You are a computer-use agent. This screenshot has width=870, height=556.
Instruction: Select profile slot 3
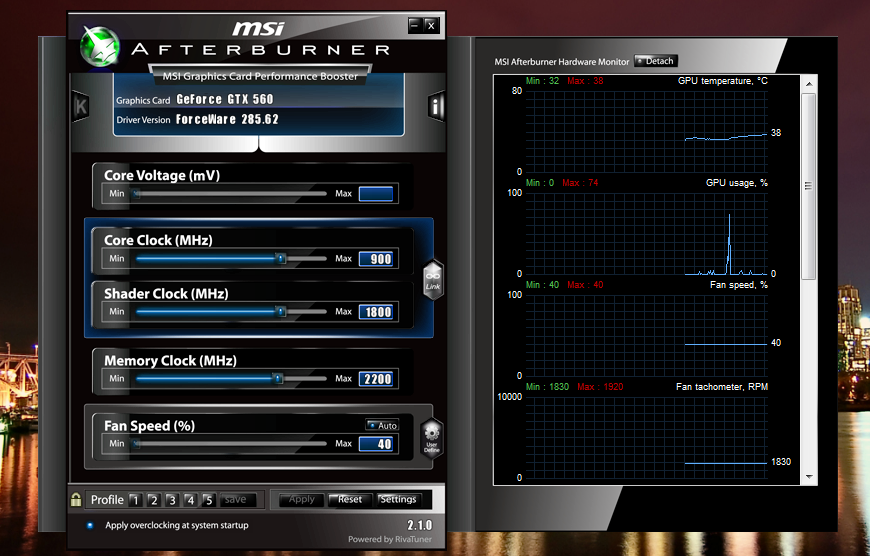pyautogui.click(x=172, y=500)
